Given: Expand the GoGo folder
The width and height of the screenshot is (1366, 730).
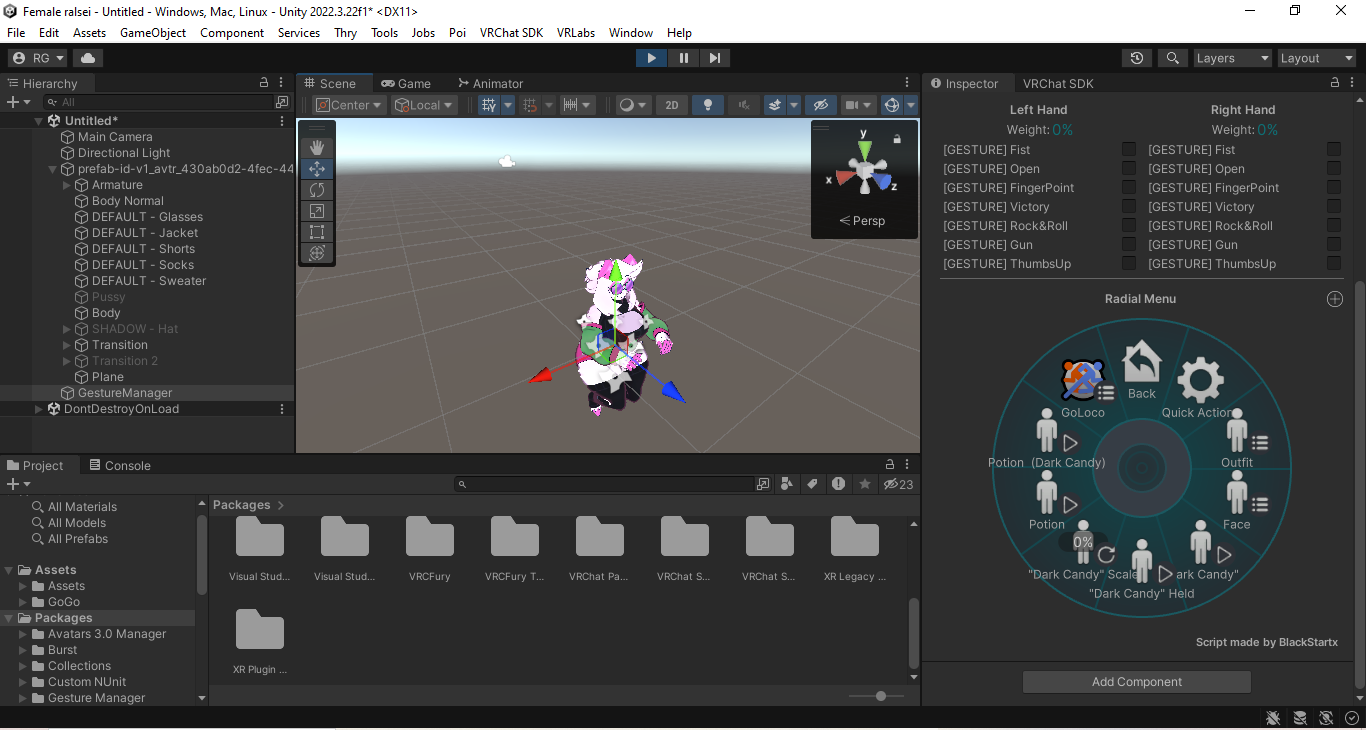Looking at the screenshot, I should tap(24, 602).
